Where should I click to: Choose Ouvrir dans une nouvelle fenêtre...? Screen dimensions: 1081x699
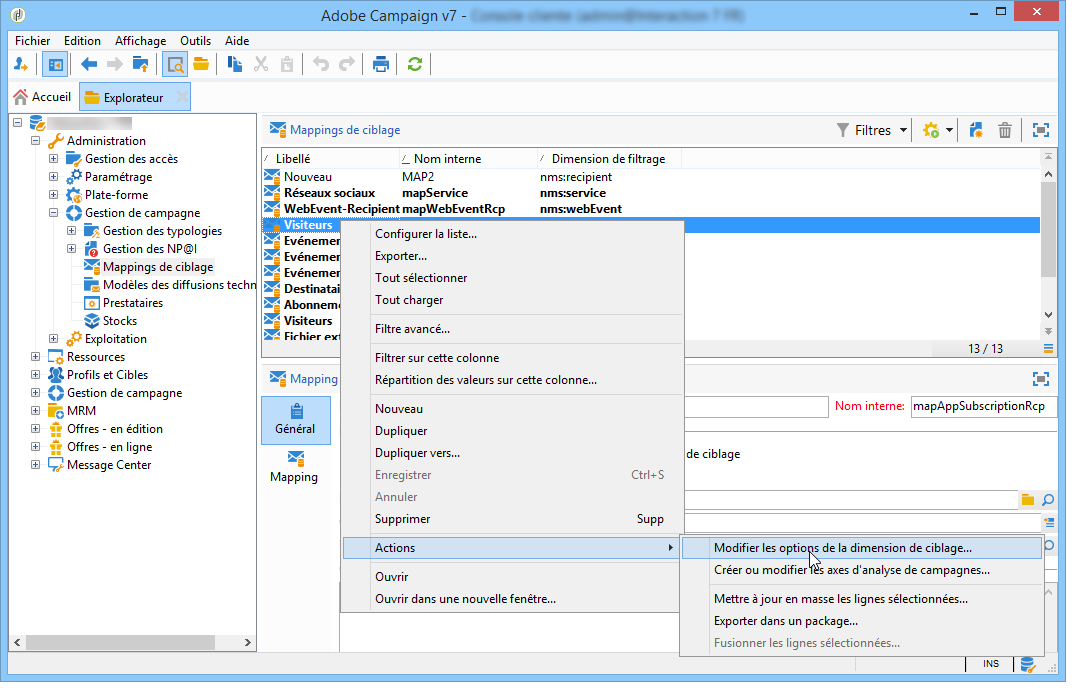512,599
